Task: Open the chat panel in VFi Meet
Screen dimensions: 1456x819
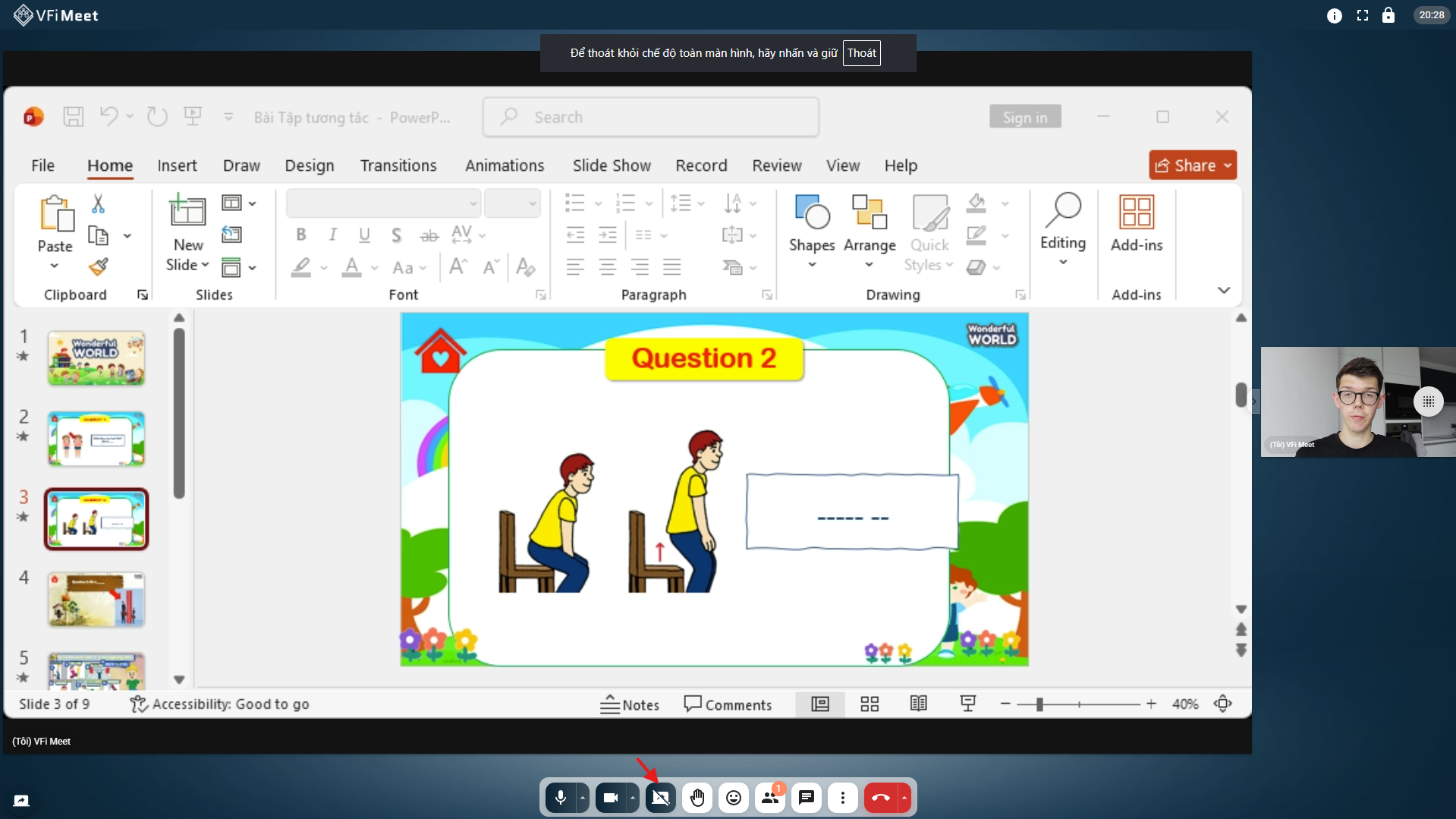Action: coord(806,798)
